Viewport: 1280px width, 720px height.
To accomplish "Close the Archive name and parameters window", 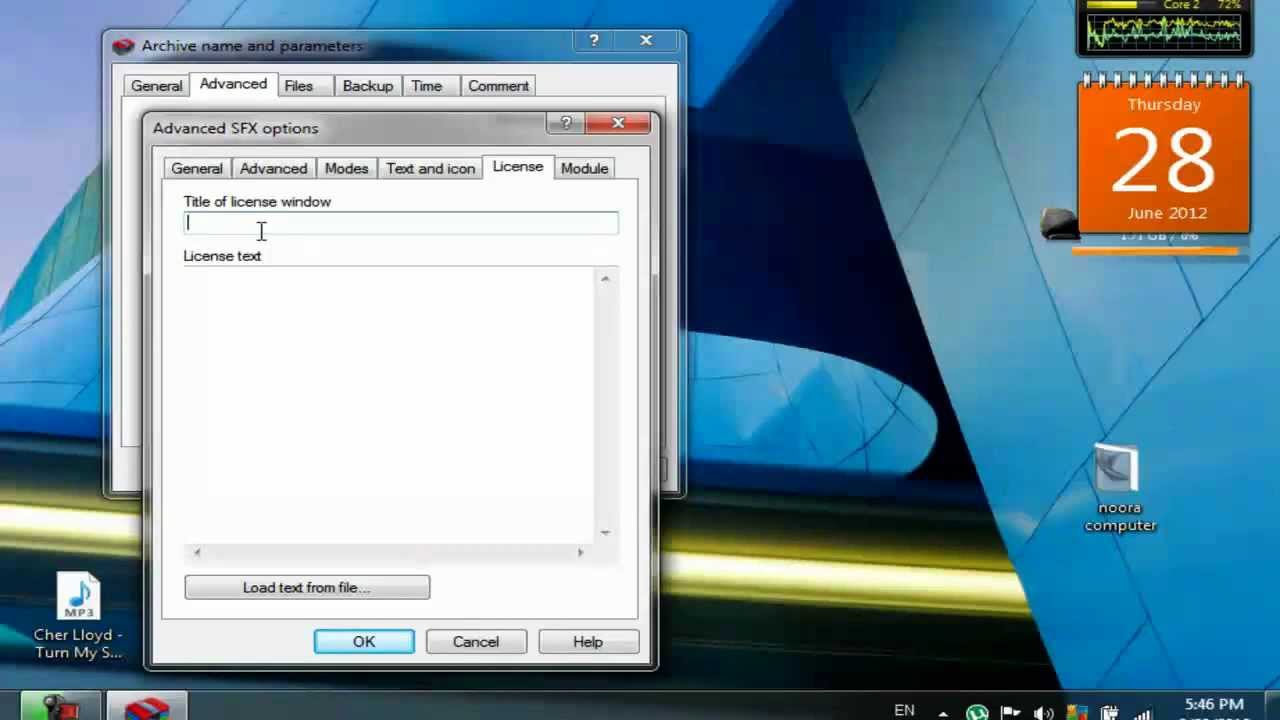I will click(x=646, y=41).
